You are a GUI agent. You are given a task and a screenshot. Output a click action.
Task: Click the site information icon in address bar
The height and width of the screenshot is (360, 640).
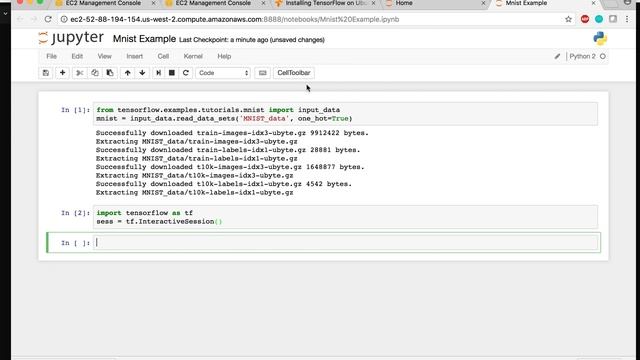click(64, 19)
